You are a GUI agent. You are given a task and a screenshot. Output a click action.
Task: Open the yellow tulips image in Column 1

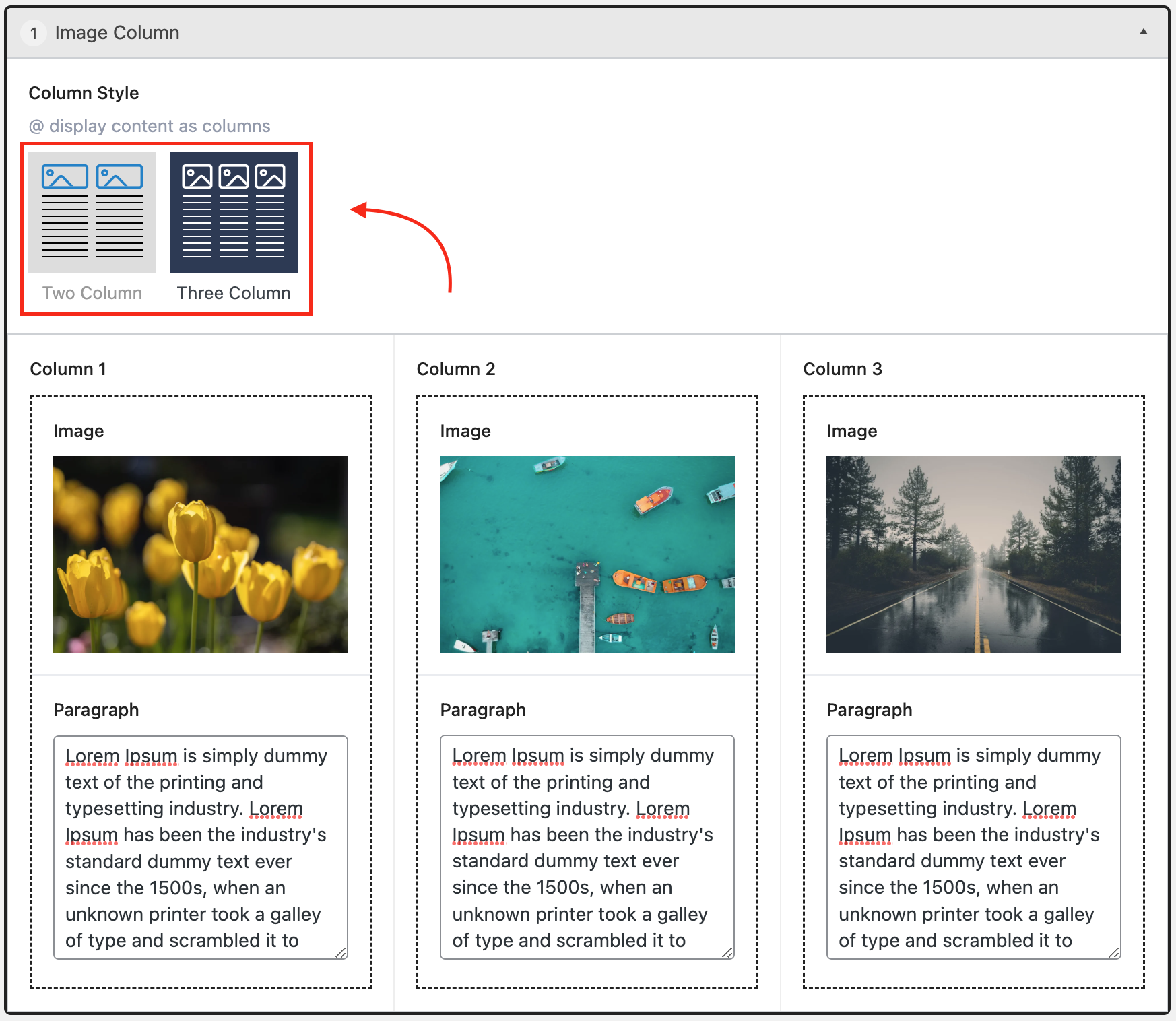[x=201, y=554]
